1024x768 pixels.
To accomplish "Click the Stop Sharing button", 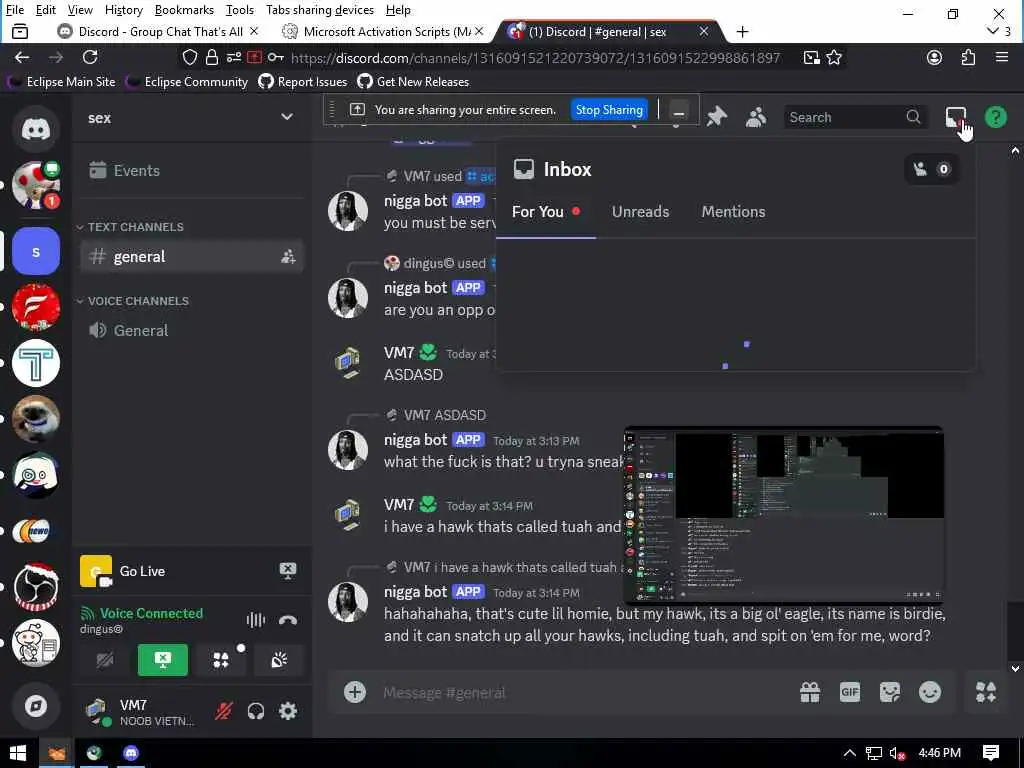I will (609, 110).
